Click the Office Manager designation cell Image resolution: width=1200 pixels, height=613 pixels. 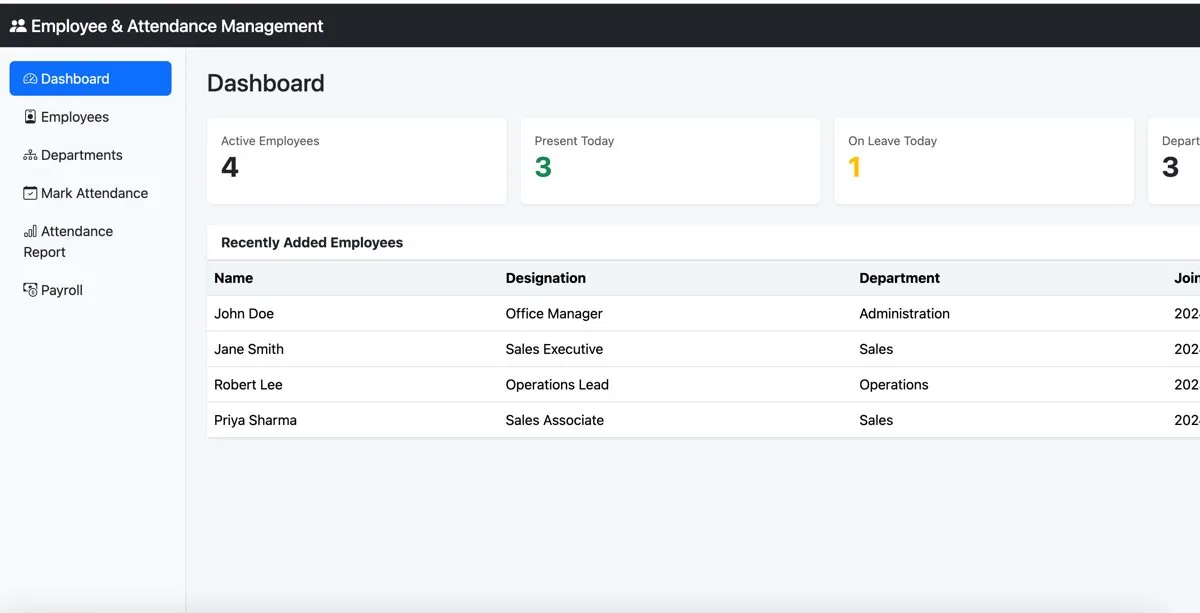click(554, 314)
